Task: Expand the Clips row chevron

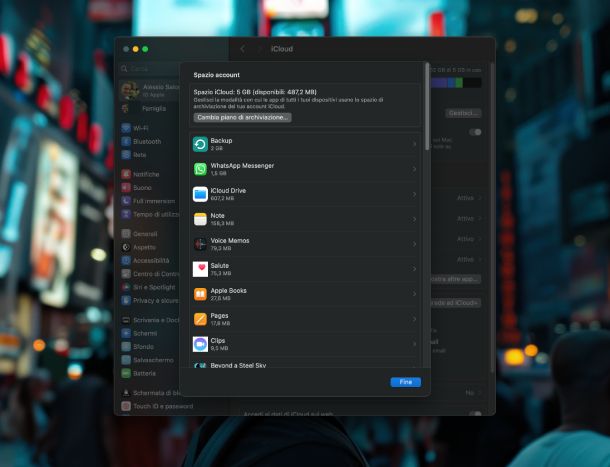Action: tap(414, 344)
